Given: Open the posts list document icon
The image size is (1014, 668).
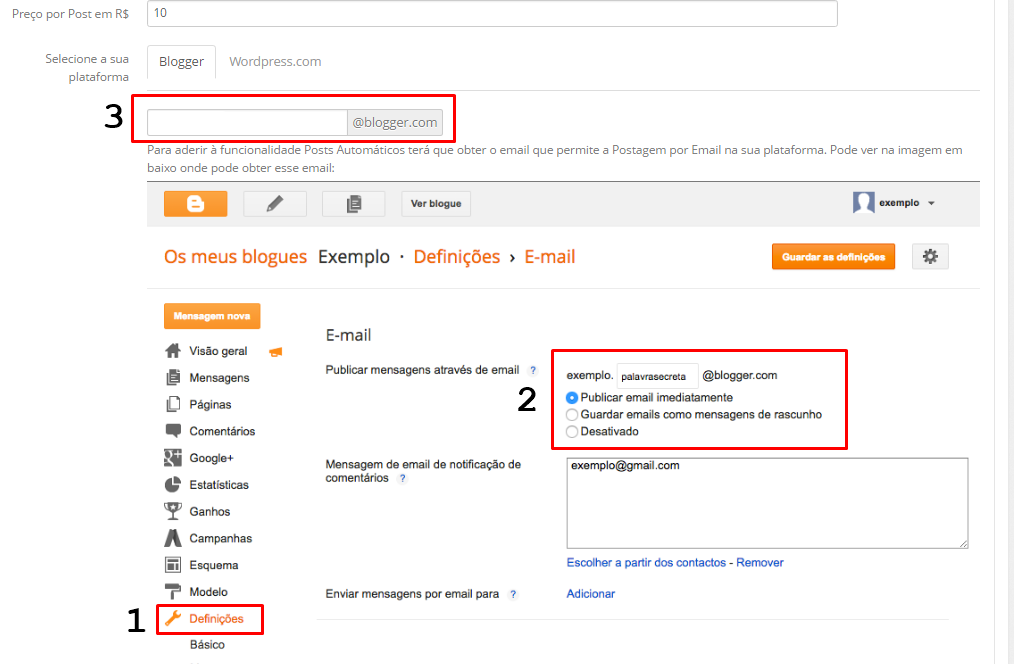Looking at the screenshot, I should click(354, 204).
